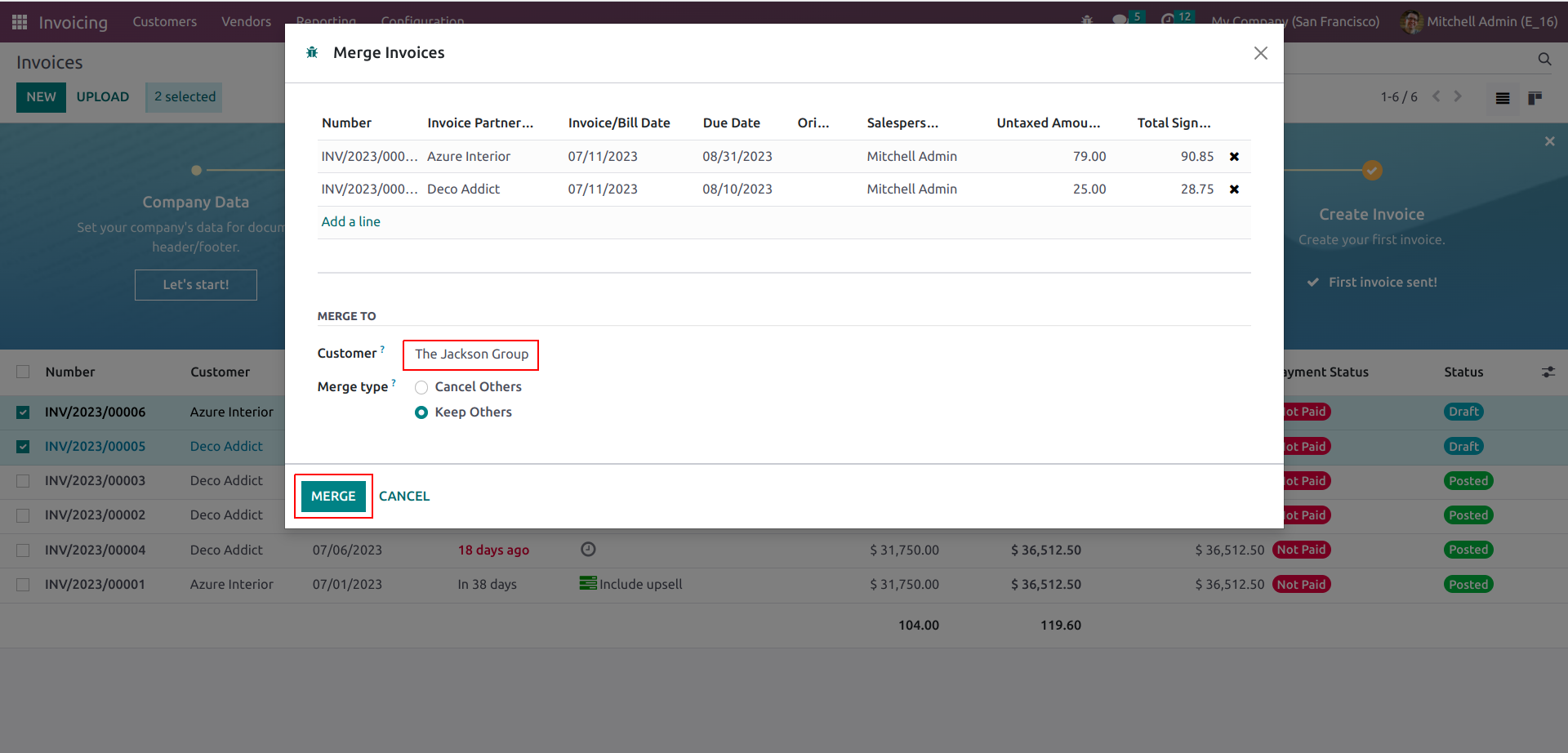Click Draft status of INV/2023/00006
1568x753 pixels.
pos(1463,412)
